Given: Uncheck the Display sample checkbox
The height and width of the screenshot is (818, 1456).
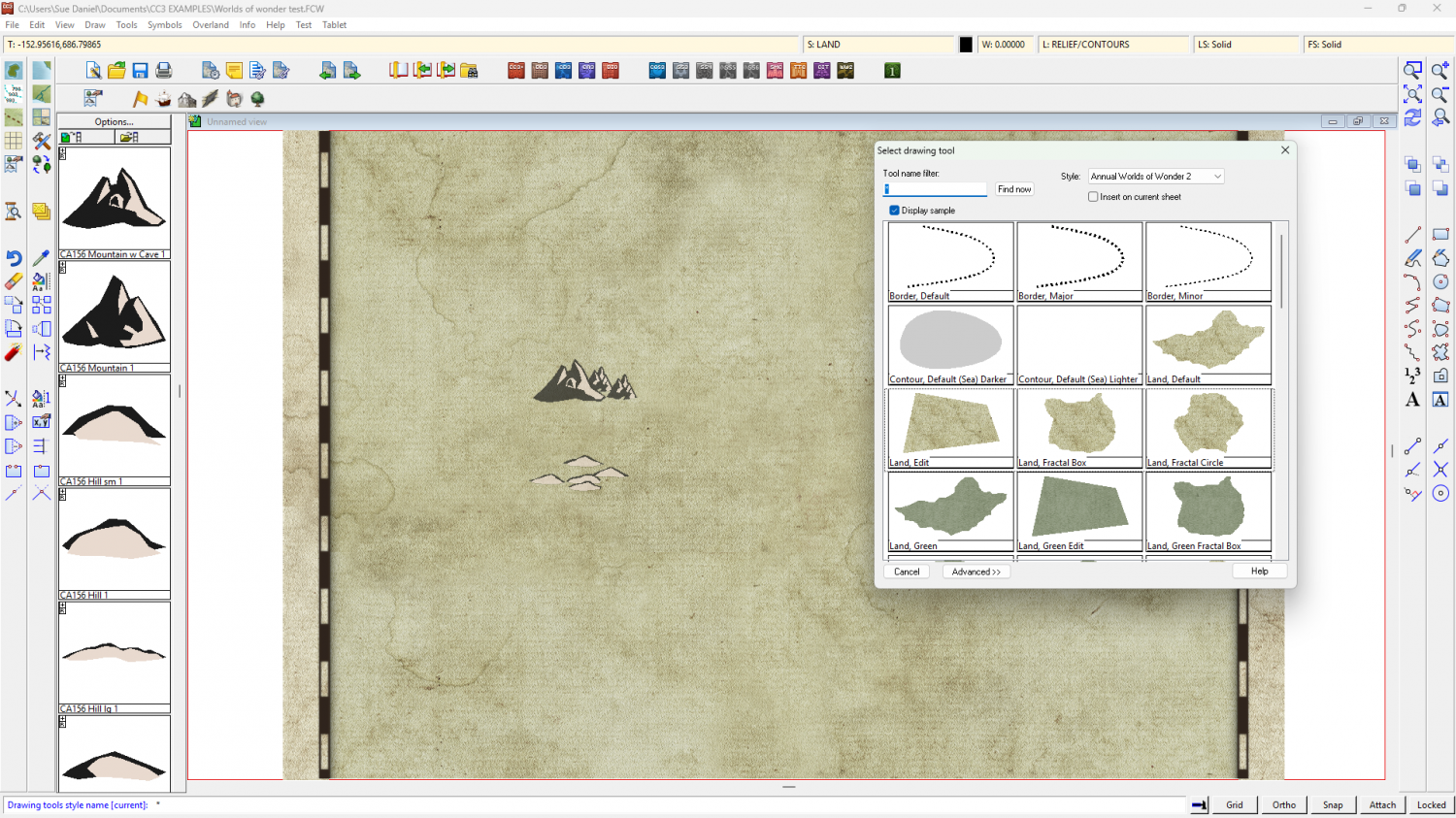Looking at the screenshot, I should [894, 211].
